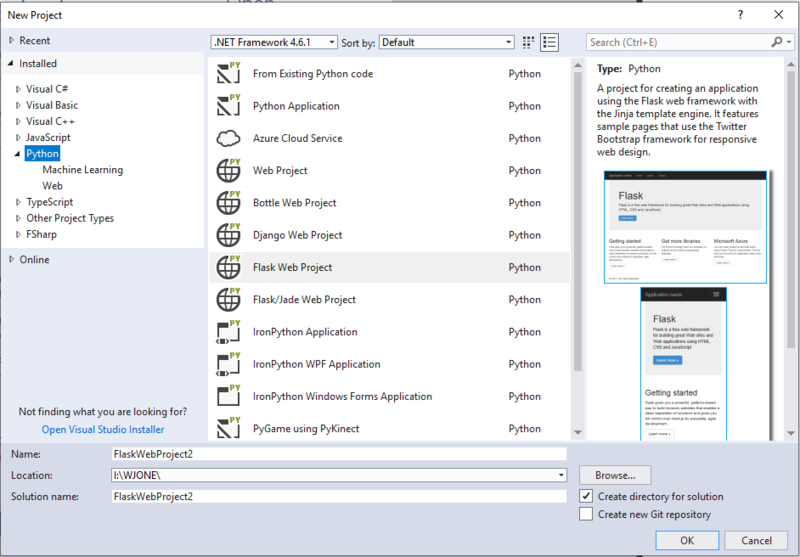
Task: Toggle Create directory for solution checkbox
Action: [x=586, y=496]
